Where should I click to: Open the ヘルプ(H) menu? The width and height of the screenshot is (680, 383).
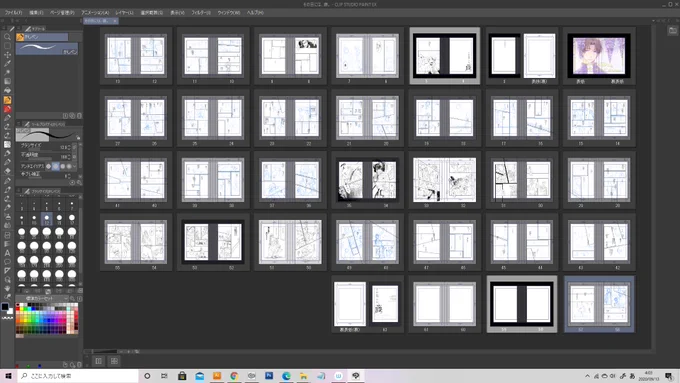click(255, 13)
